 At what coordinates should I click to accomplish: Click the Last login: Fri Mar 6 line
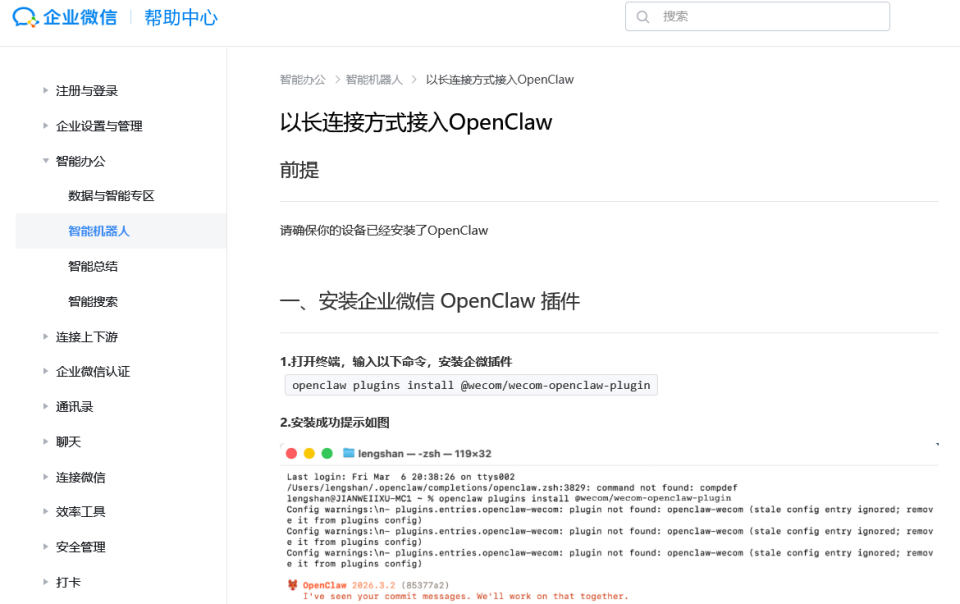[400, 477]
